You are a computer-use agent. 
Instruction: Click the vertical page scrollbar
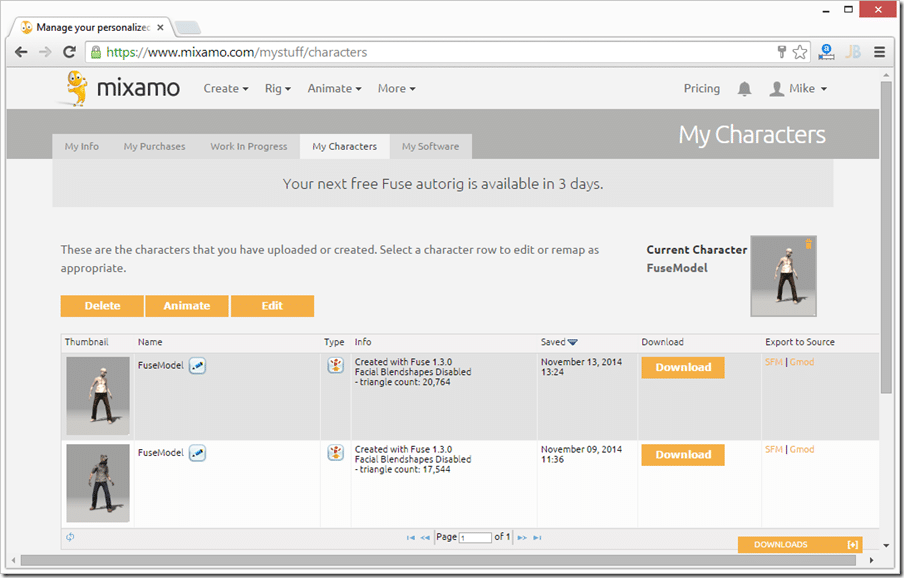pyautogui.click(x=886, y=236)
